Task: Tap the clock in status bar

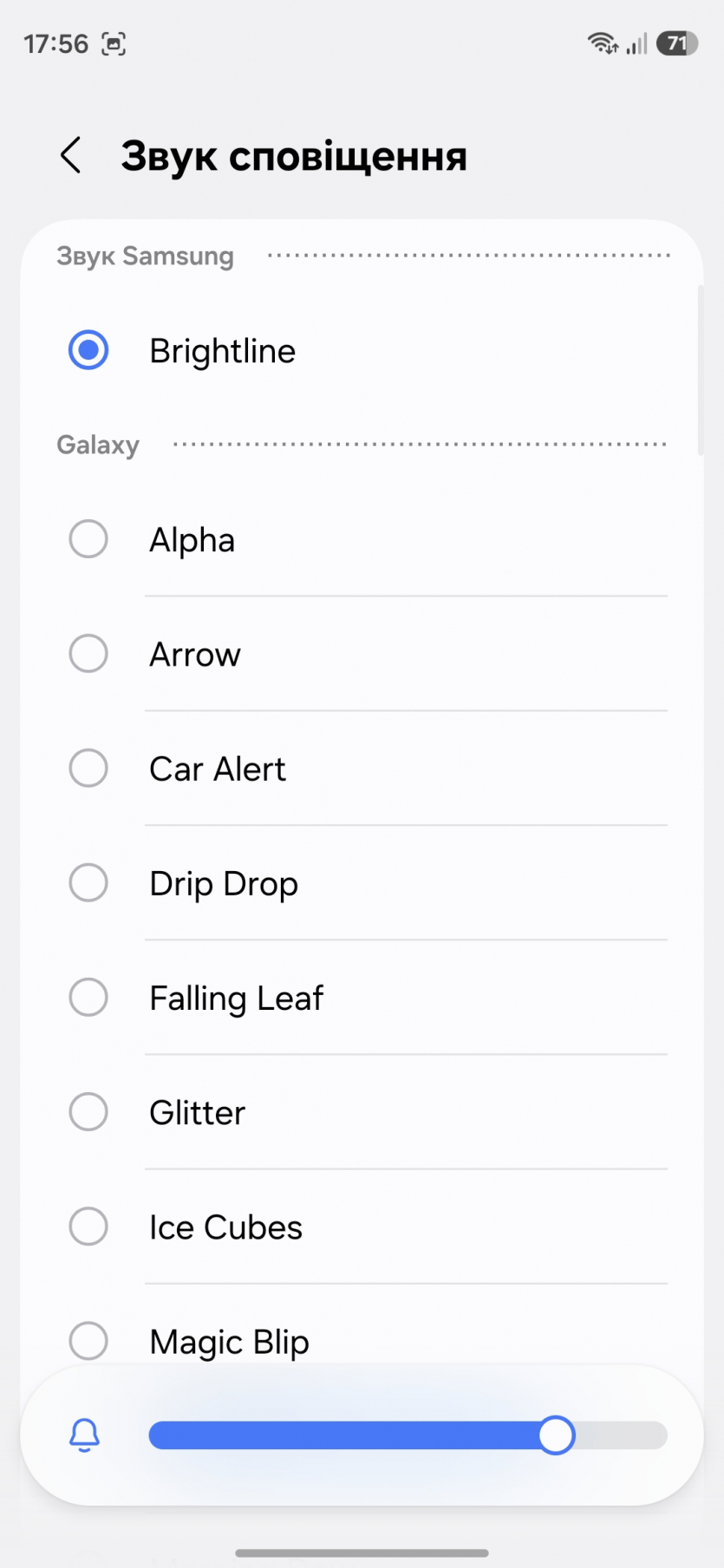Action: [x=55, y=43]
